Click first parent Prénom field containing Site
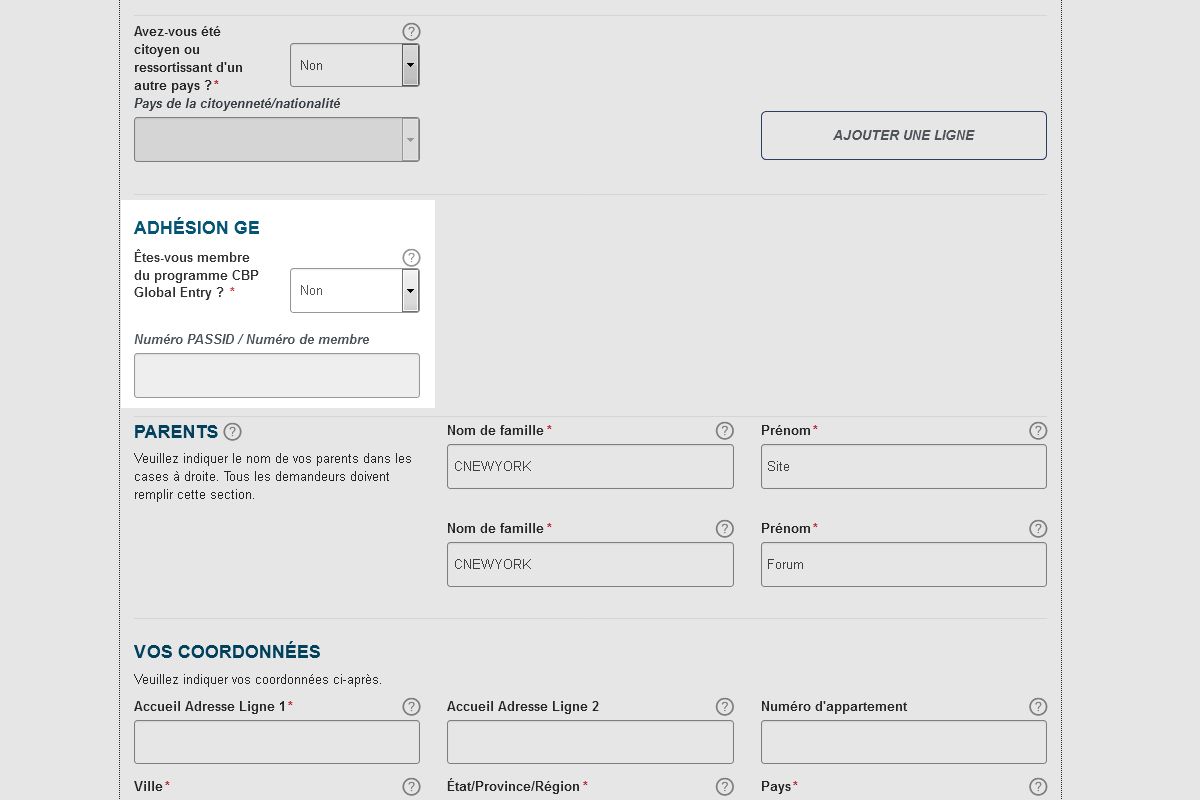 tap(903, 467)
